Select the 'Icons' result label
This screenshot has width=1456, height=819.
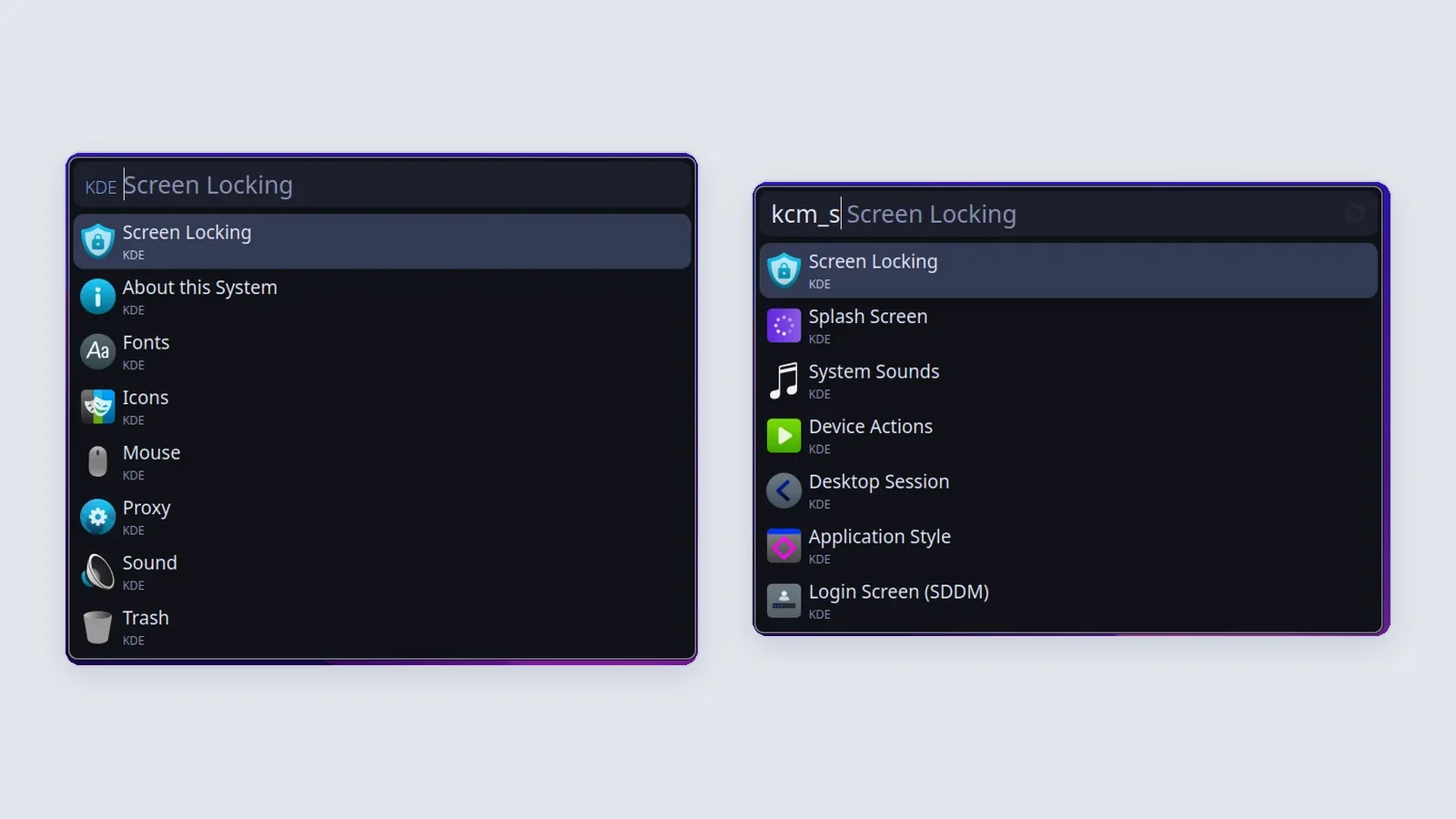[146, 398]
